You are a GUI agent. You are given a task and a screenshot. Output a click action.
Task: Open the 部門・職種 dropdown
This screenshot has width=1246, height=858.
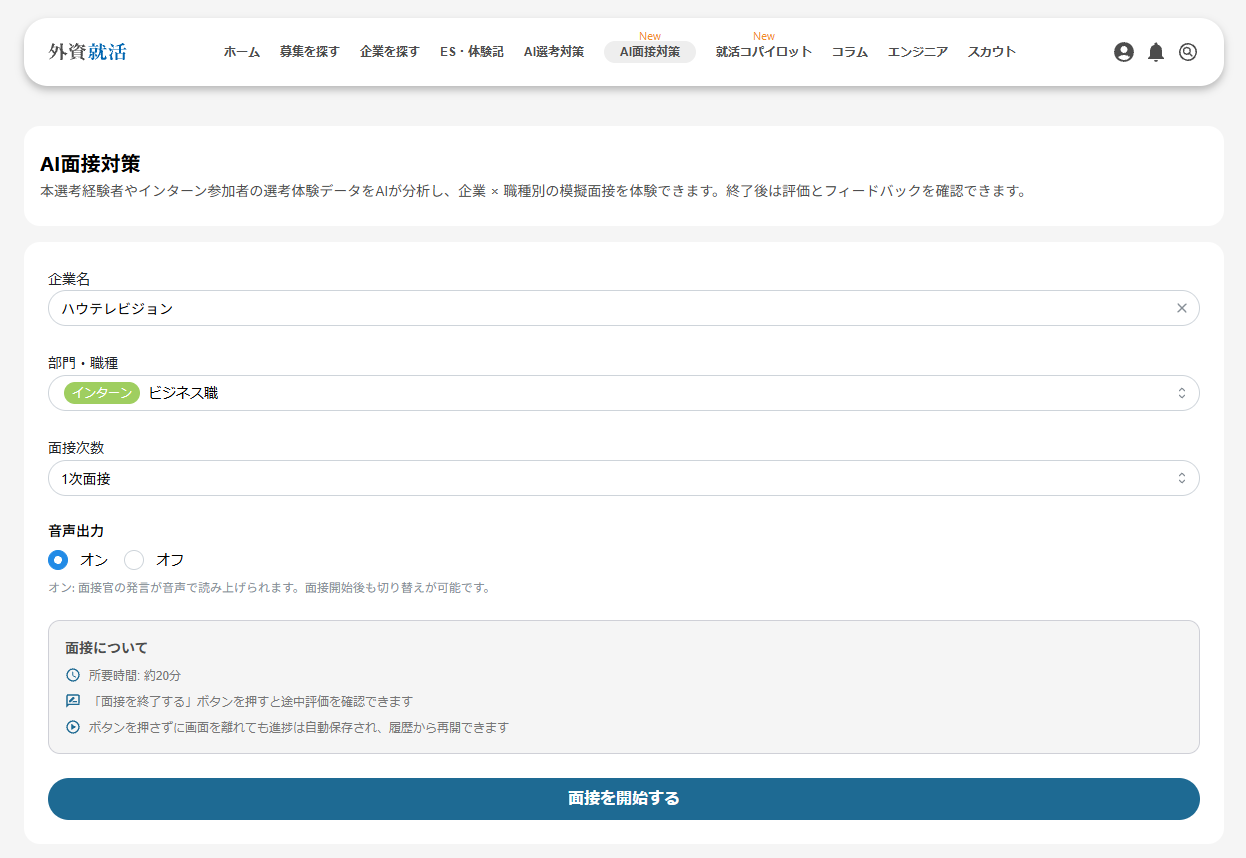click(624, 393)
